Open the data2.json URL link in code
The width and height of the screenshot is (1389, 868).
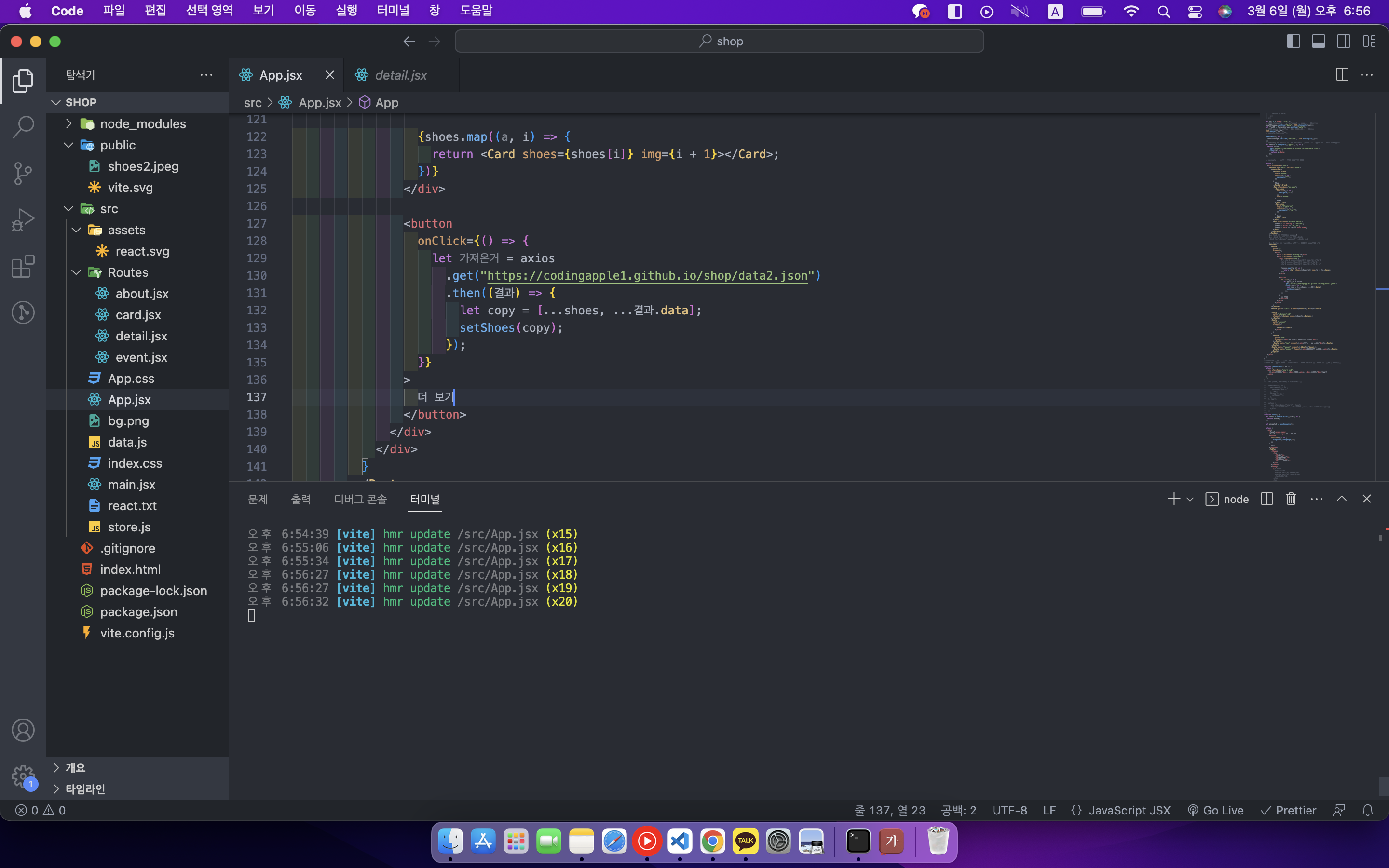point(647,275)
